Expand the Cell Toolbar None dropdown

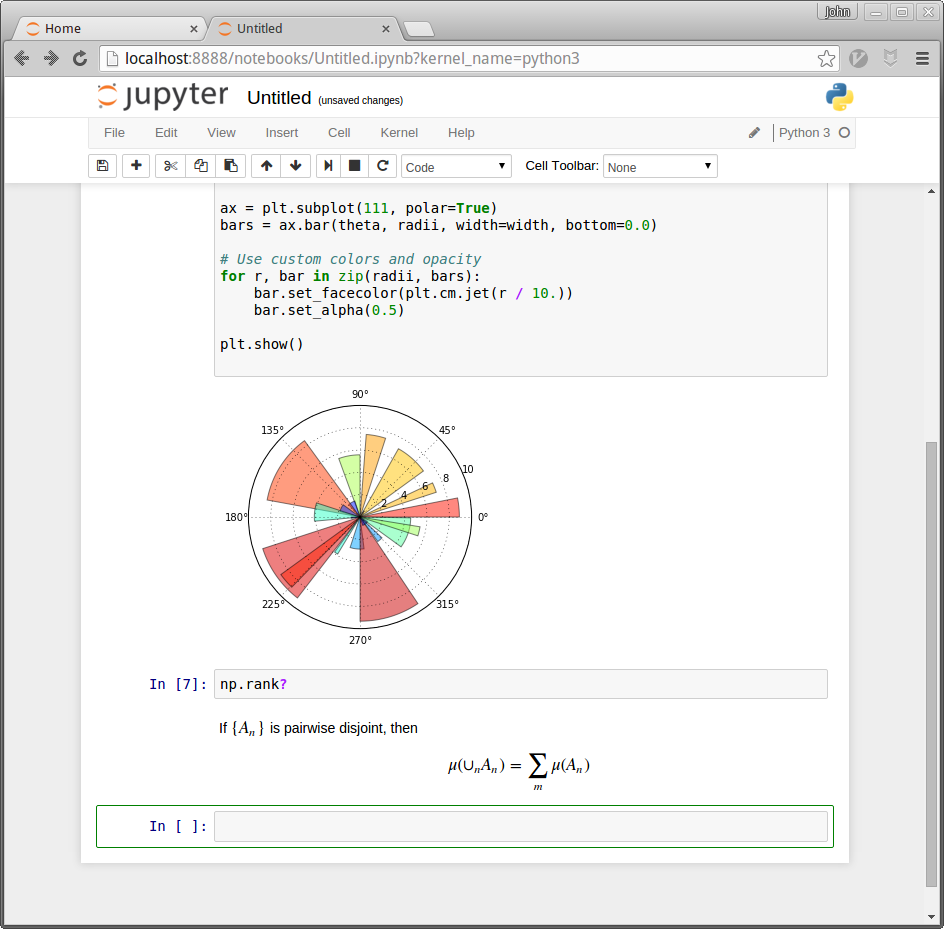click(660, 167)
